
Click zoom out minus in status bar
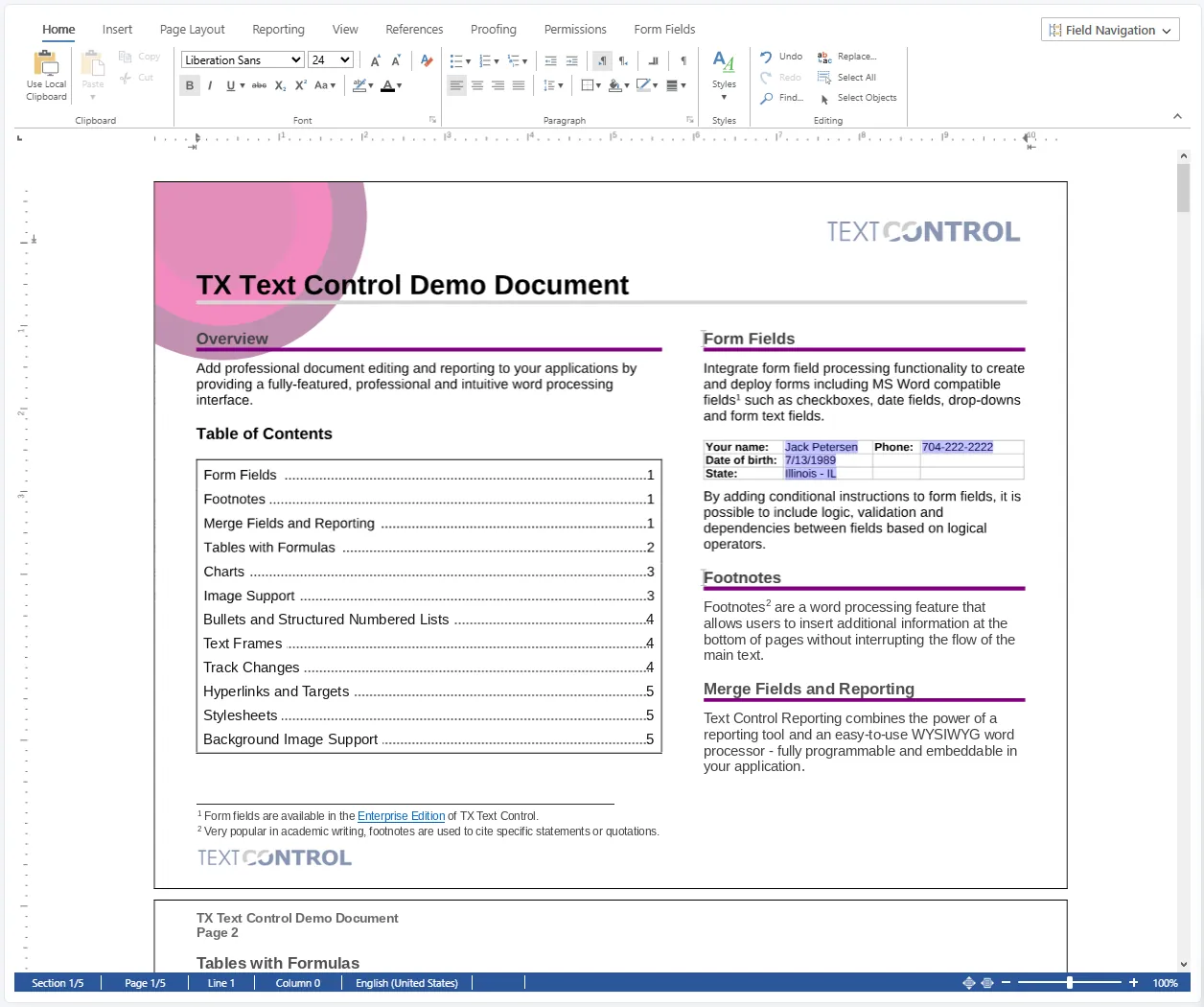[x=1006, y=983]
